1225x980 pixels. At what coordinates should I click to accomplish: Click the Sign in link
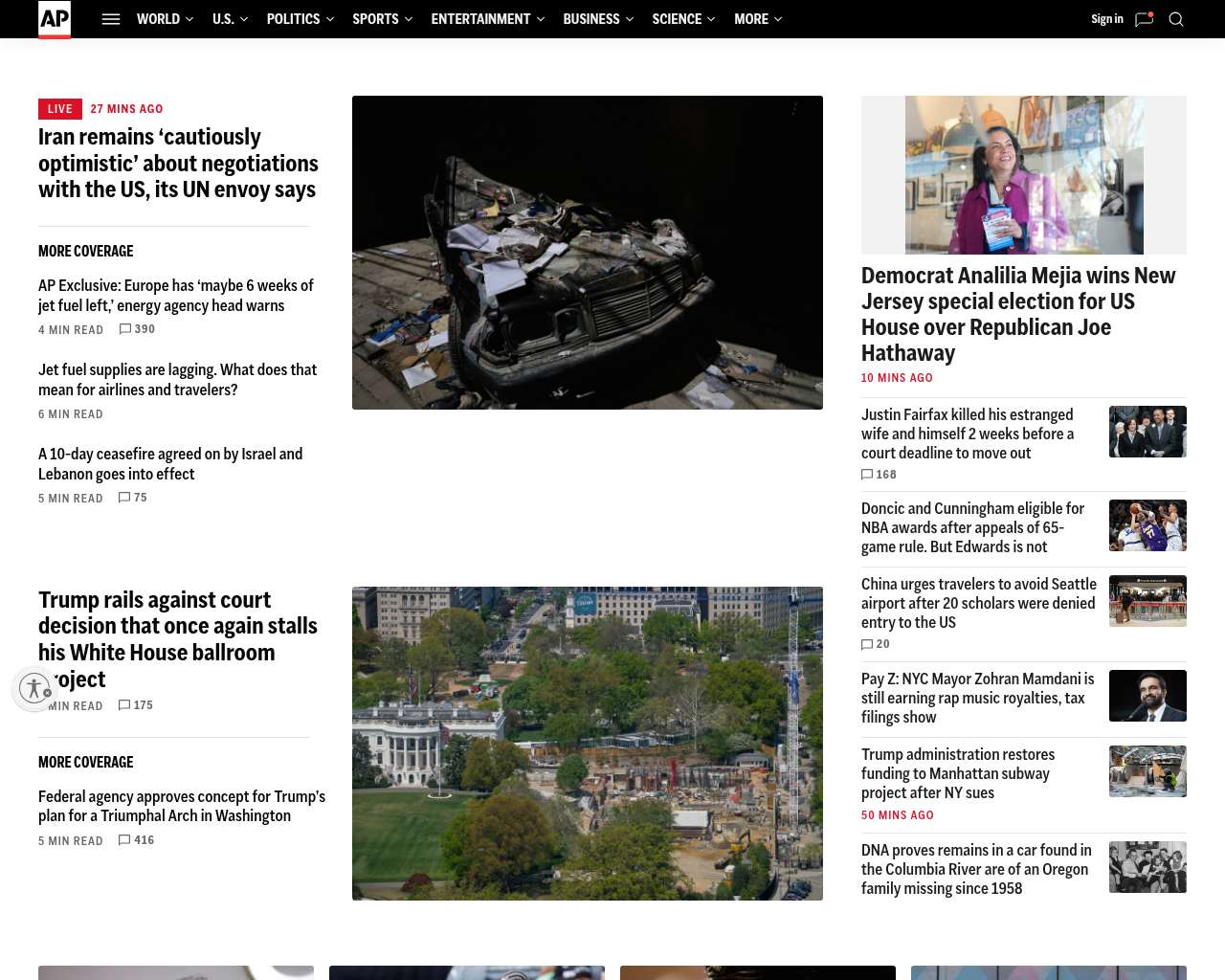(x=1107, y=19)
